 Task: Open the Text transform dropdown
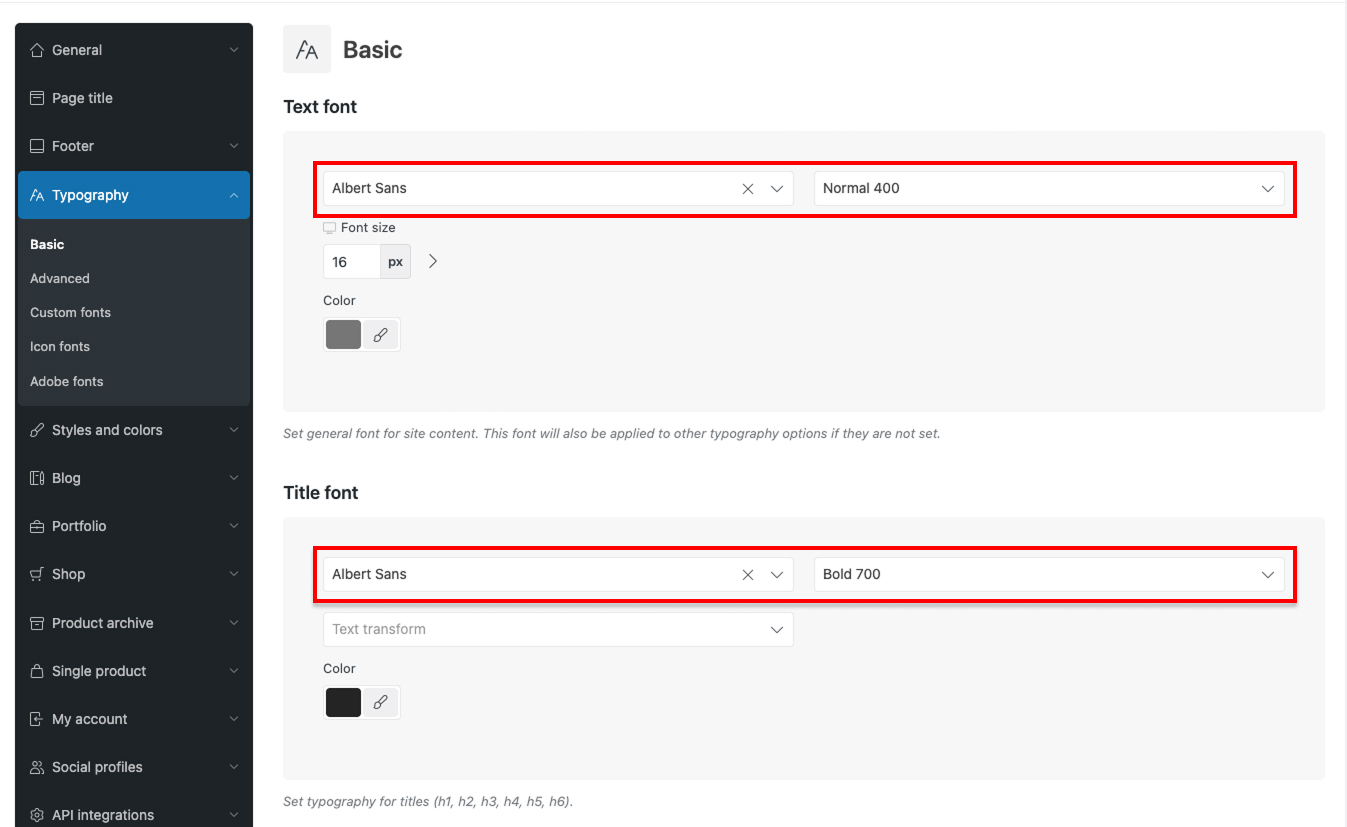(557, 630)
